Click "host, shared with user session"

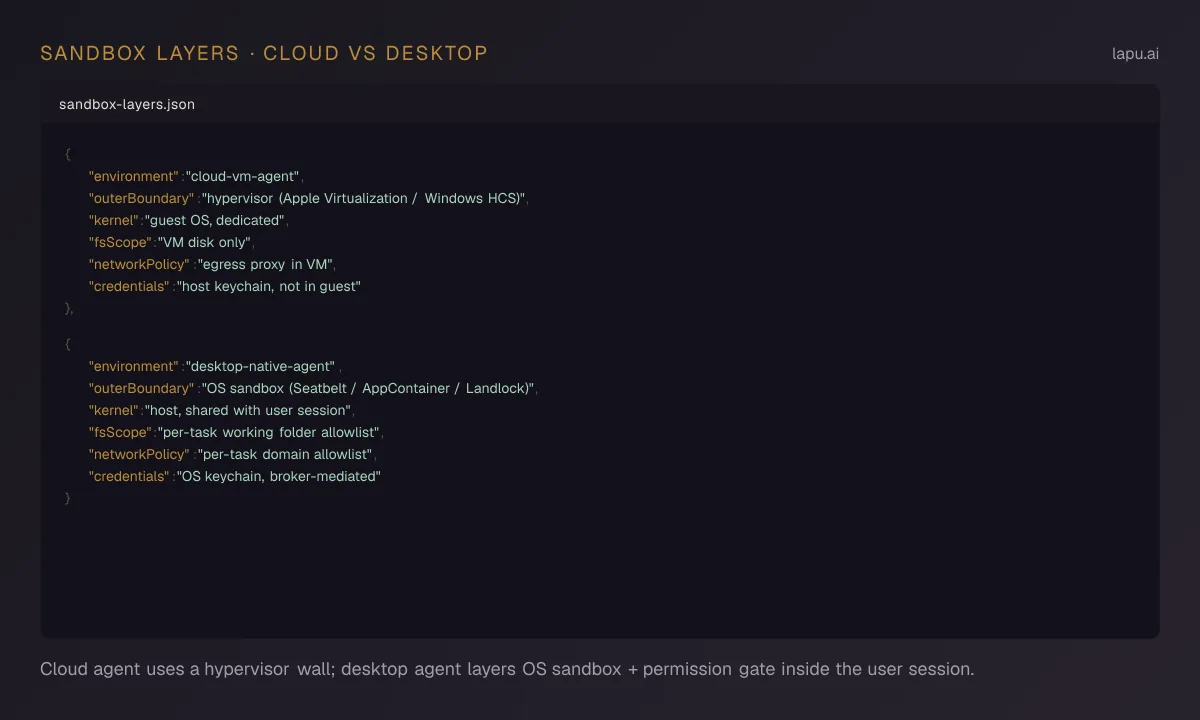pos(248,410)
